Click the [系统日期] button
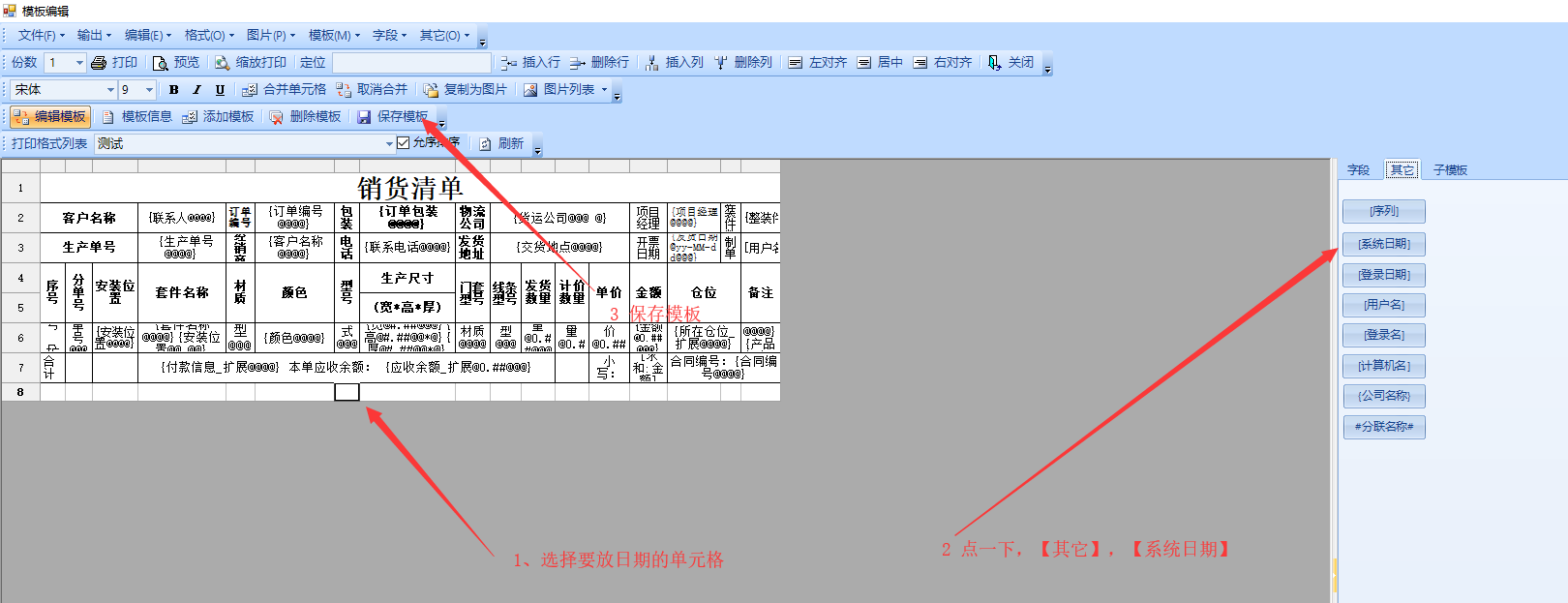The image size is (1568, 603). coord(1383,244)
